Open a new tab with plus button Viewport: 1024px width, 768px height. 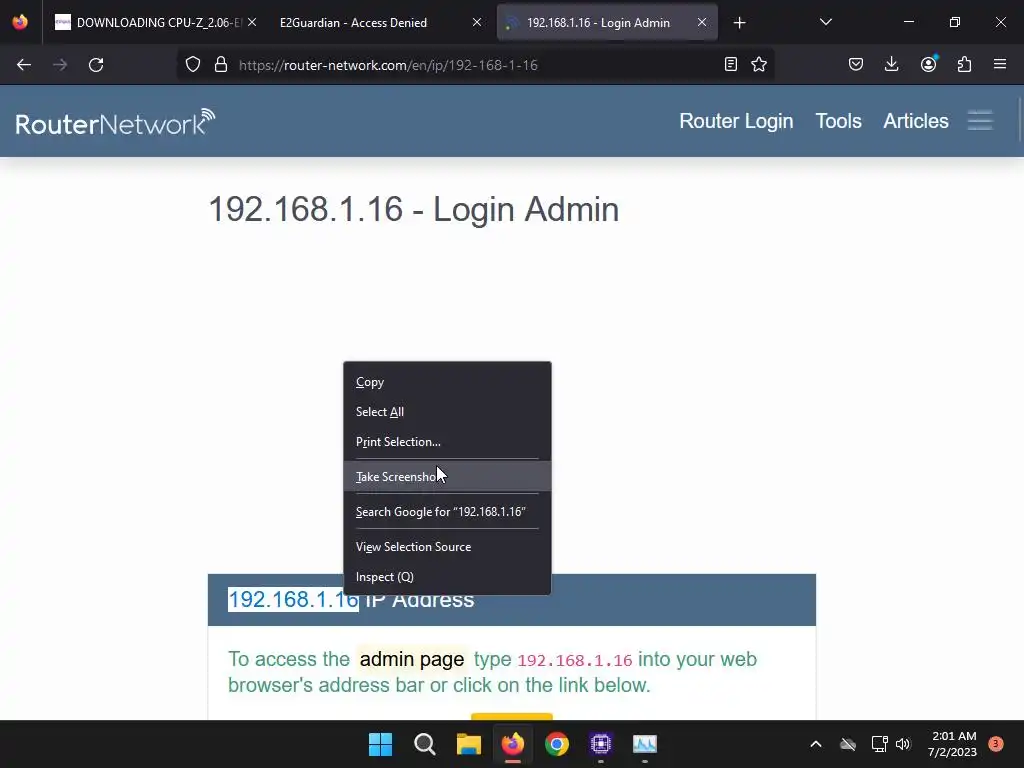tap(739, 23)
